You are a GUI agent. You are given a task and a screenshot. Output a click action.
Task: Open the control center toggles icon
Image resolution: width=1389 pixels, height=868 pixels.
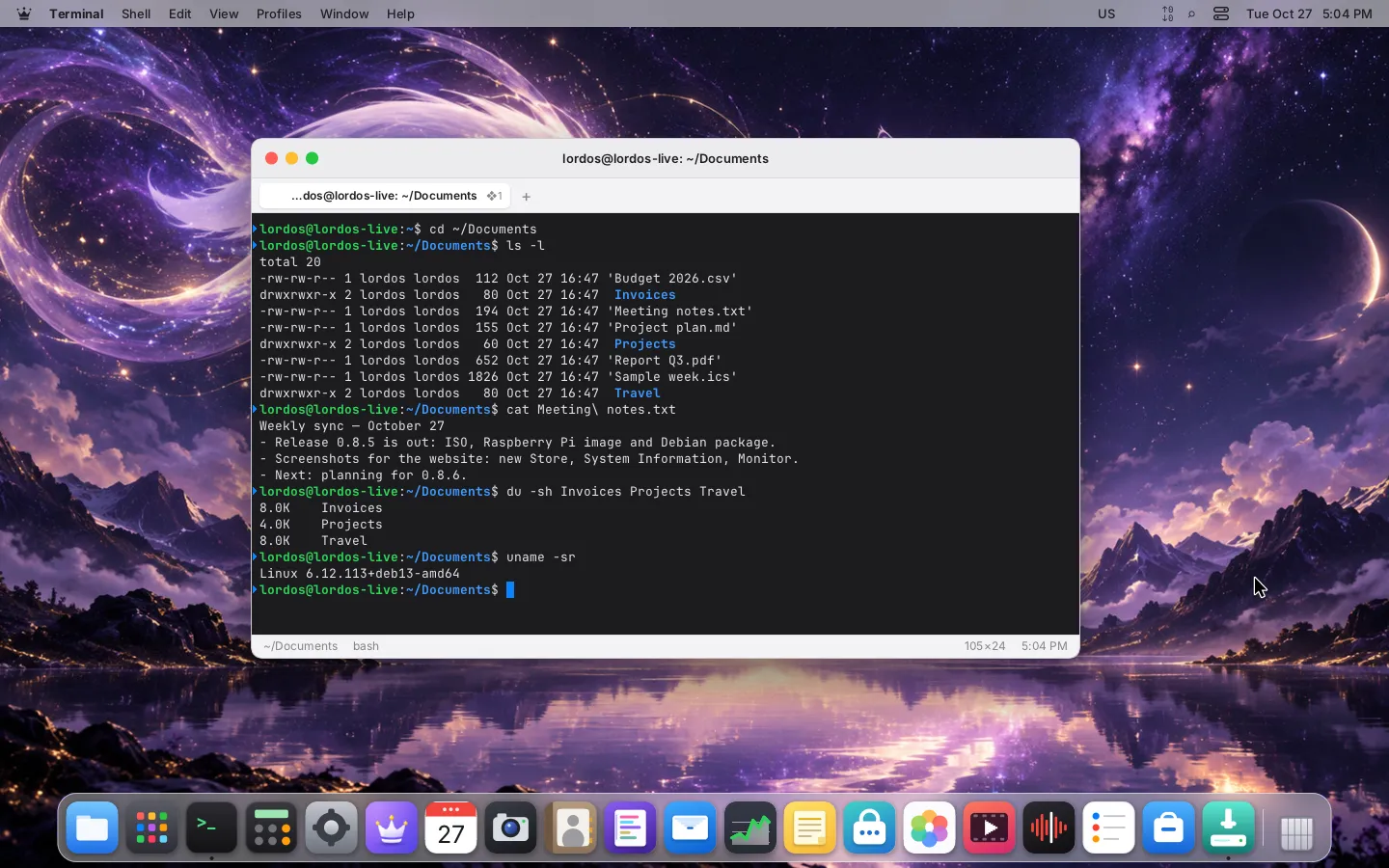click(x=1221, y=14)
